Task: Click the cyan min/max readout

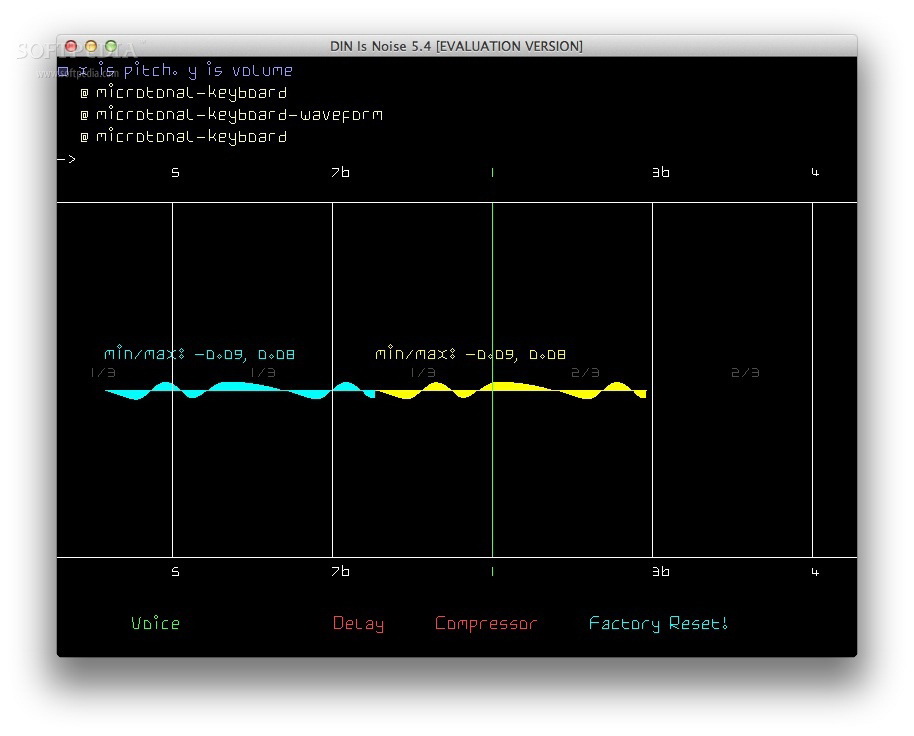Action: point(199,354)
